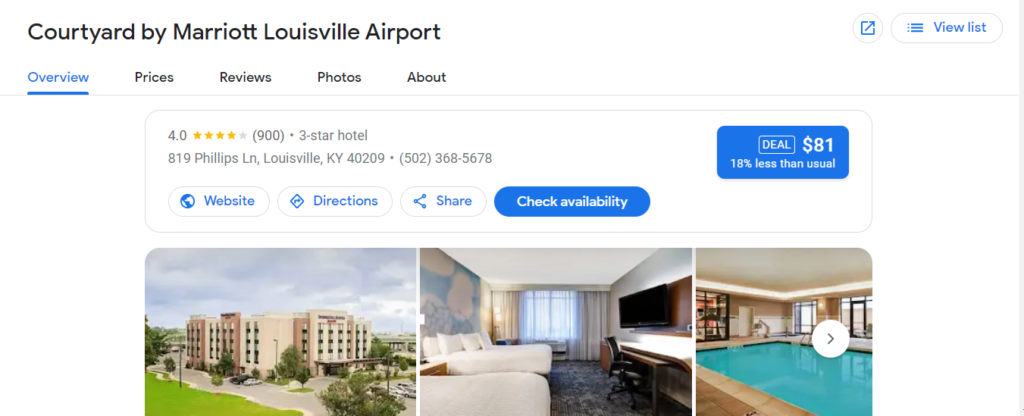The width and height of the screenshot is (1024, 416).
Task: Open the $81 deal price box
Action: [x=782, y=152]
